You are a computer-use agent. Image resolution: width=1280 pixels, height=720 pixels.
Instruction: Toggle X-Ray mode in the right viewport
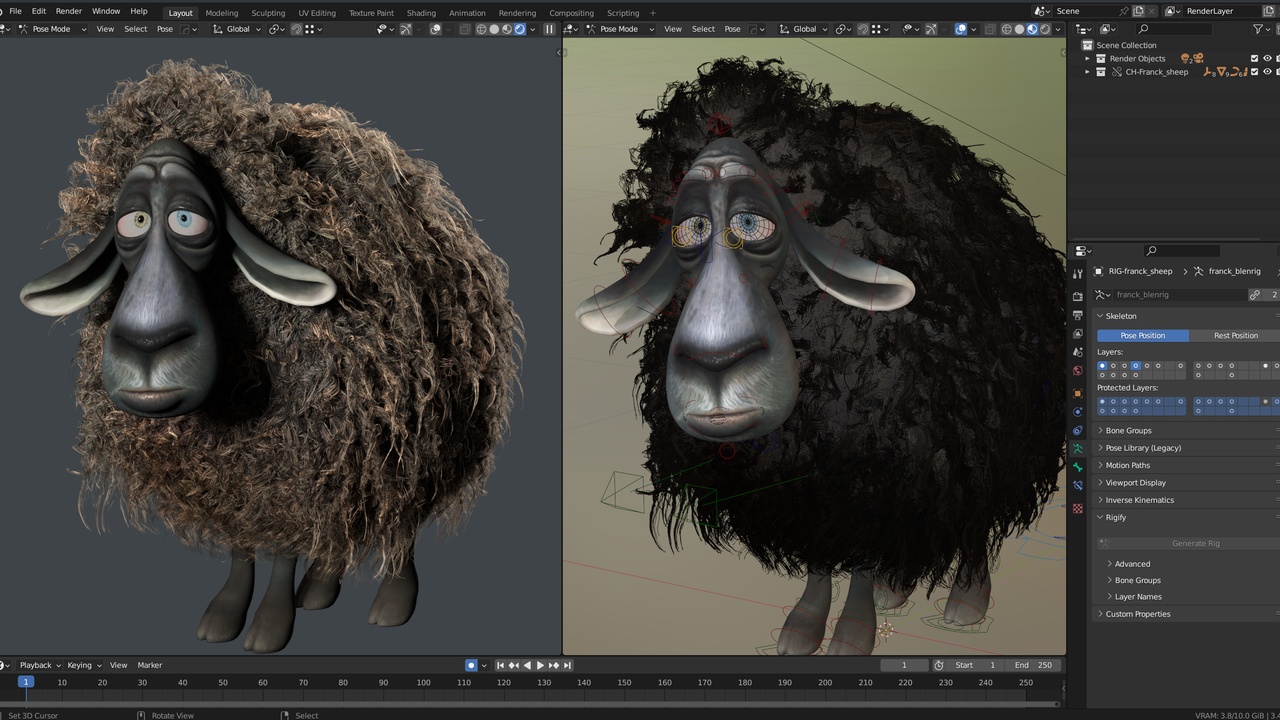(992, 29)
